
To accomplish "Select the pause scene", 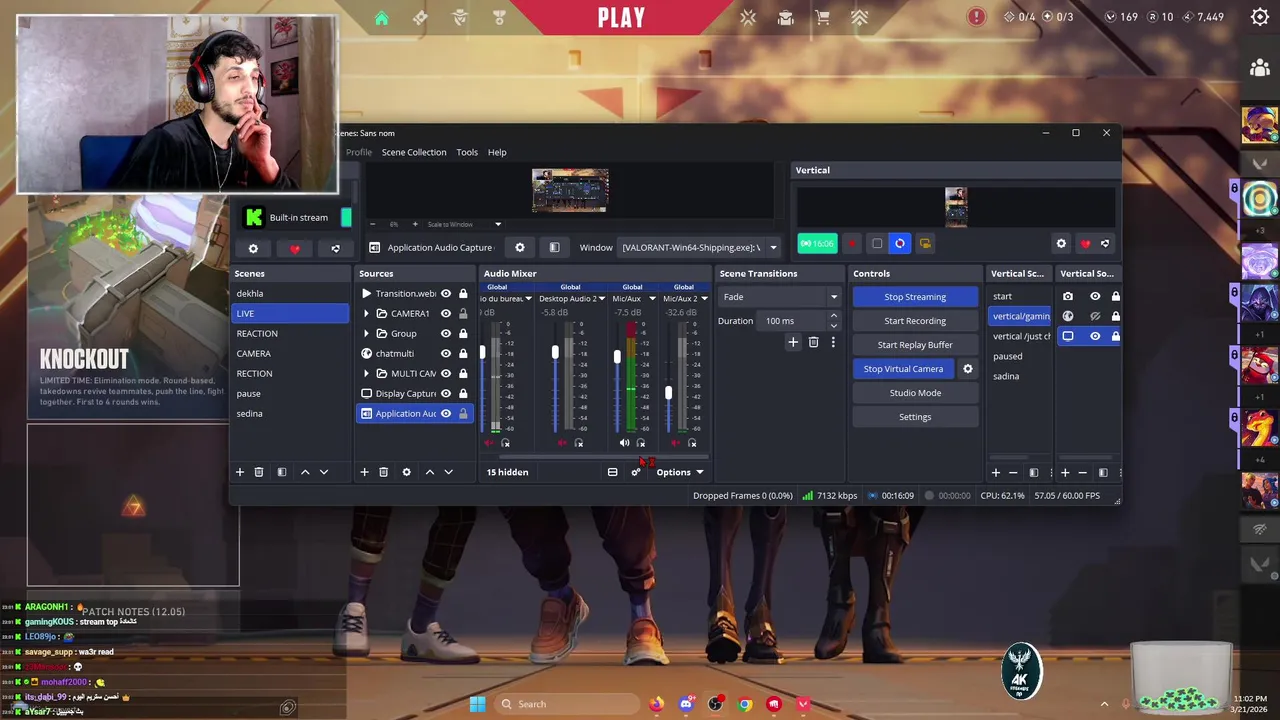I will 290,393.
